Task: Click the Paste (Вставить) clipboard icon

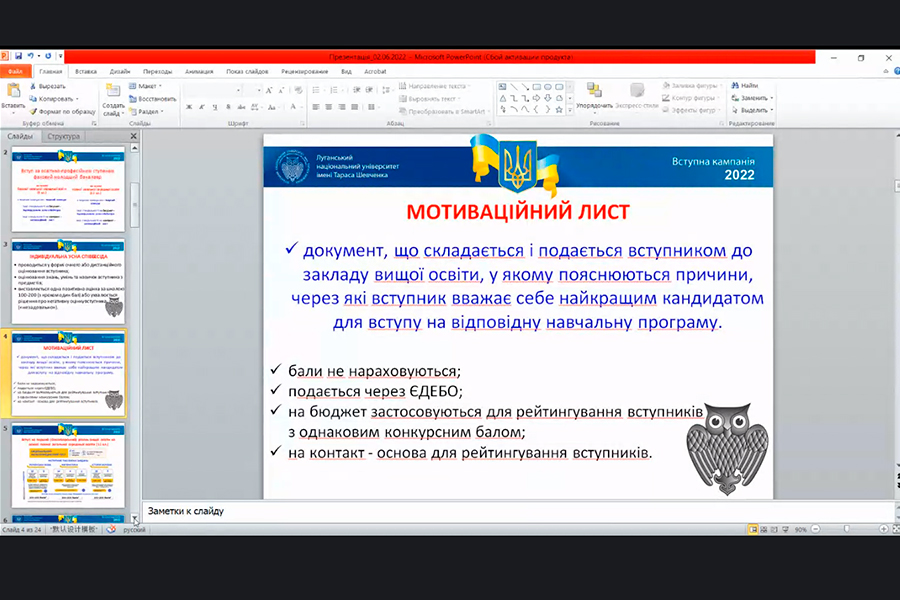Action: point(13,91)
